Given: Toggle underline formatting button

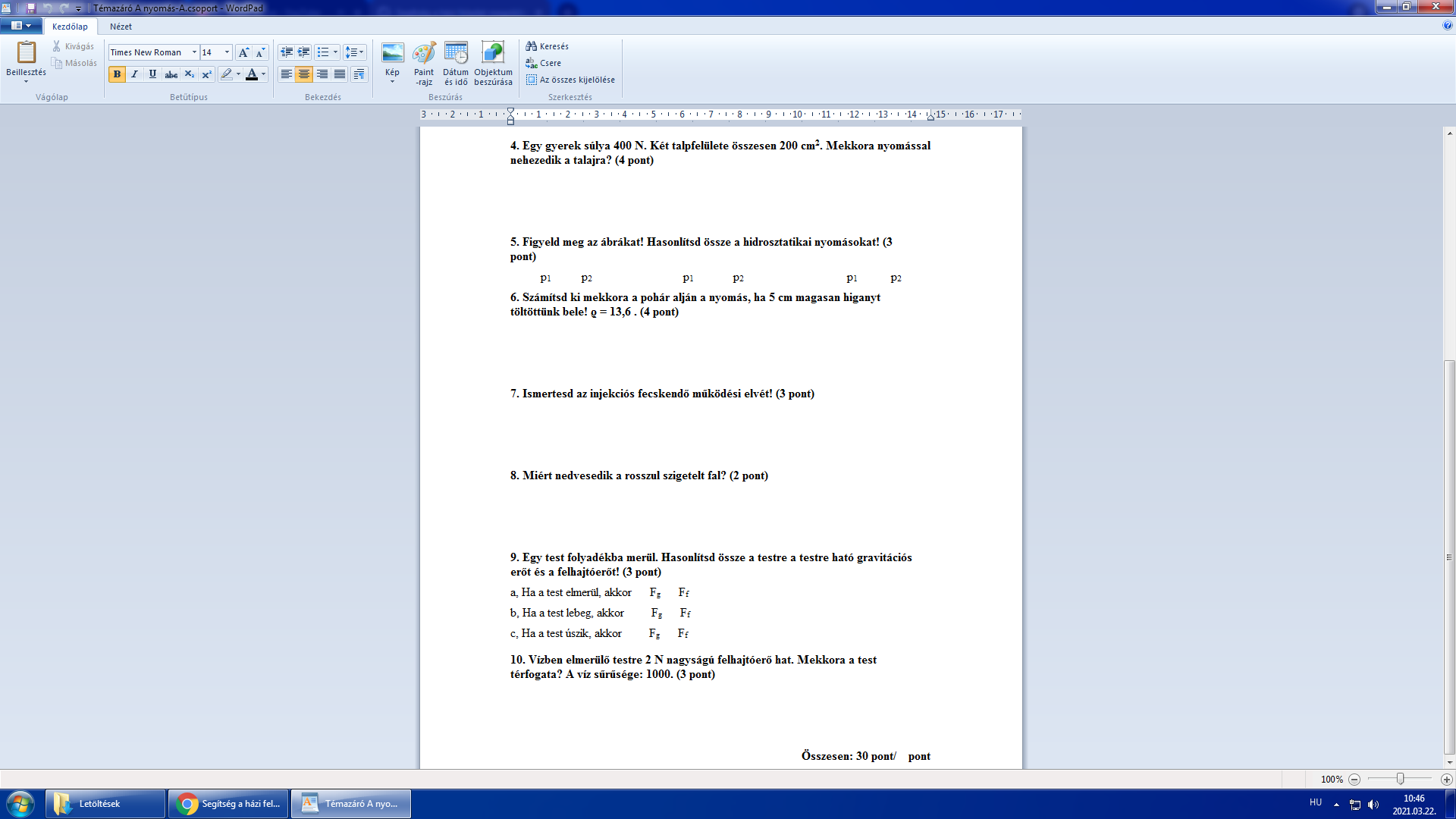Looking at the screenshot, I should (152, 74).
